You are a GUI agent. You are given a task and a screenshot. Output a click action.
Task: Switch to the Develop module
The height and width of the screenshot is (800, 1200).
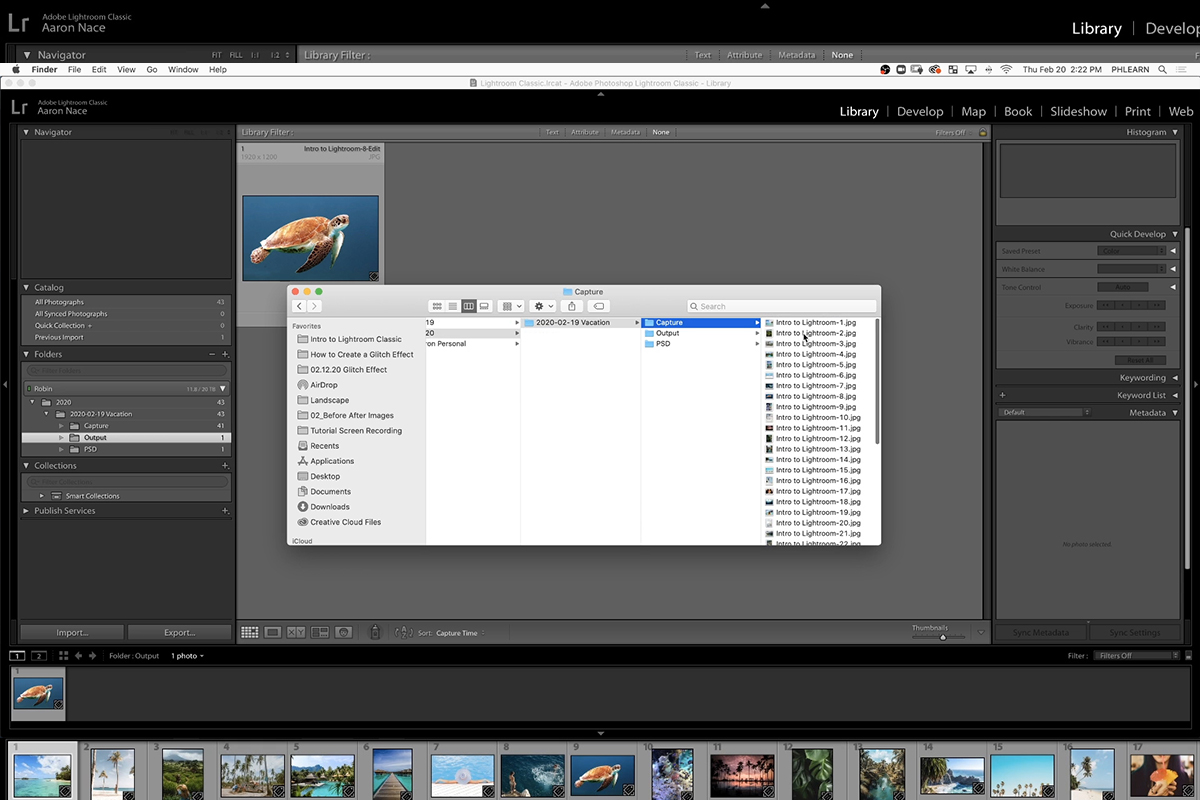919,112
